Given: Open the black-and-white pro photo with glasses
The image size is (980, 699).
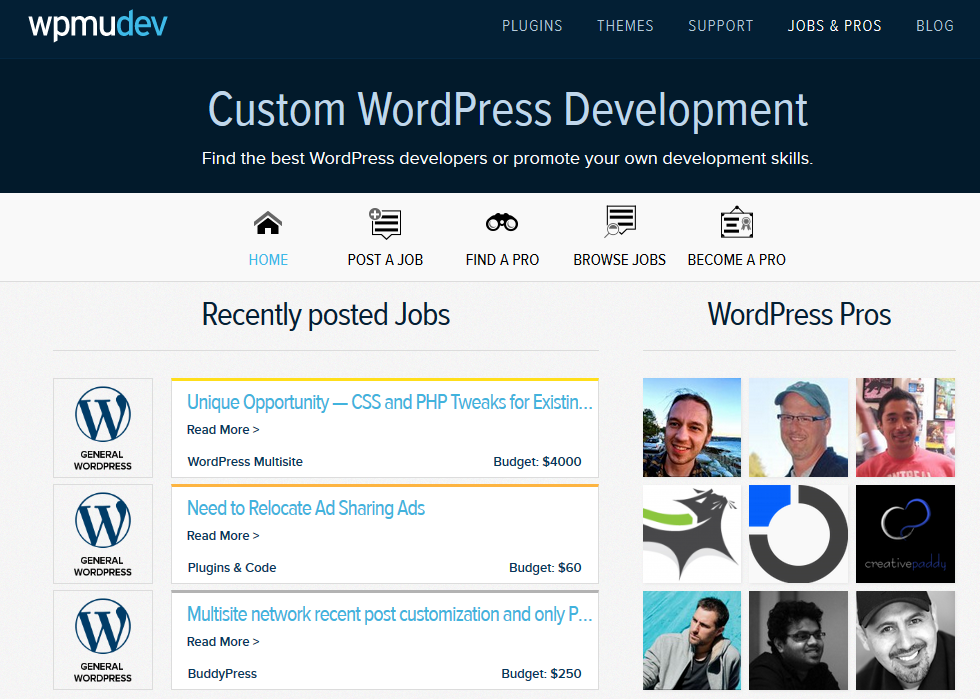Looking at the screenshot, I should pos(798,640).
